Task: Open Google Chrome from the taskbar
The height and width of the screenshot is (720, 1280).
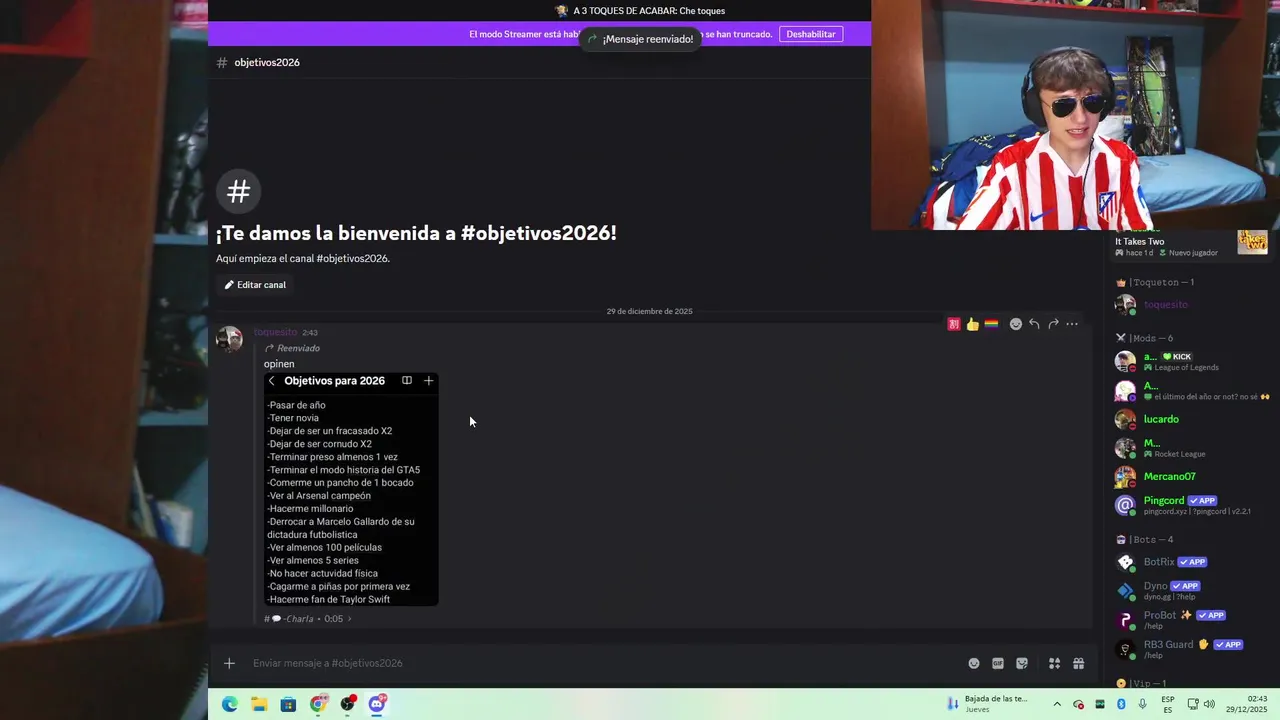Action: tap(318, 704)
